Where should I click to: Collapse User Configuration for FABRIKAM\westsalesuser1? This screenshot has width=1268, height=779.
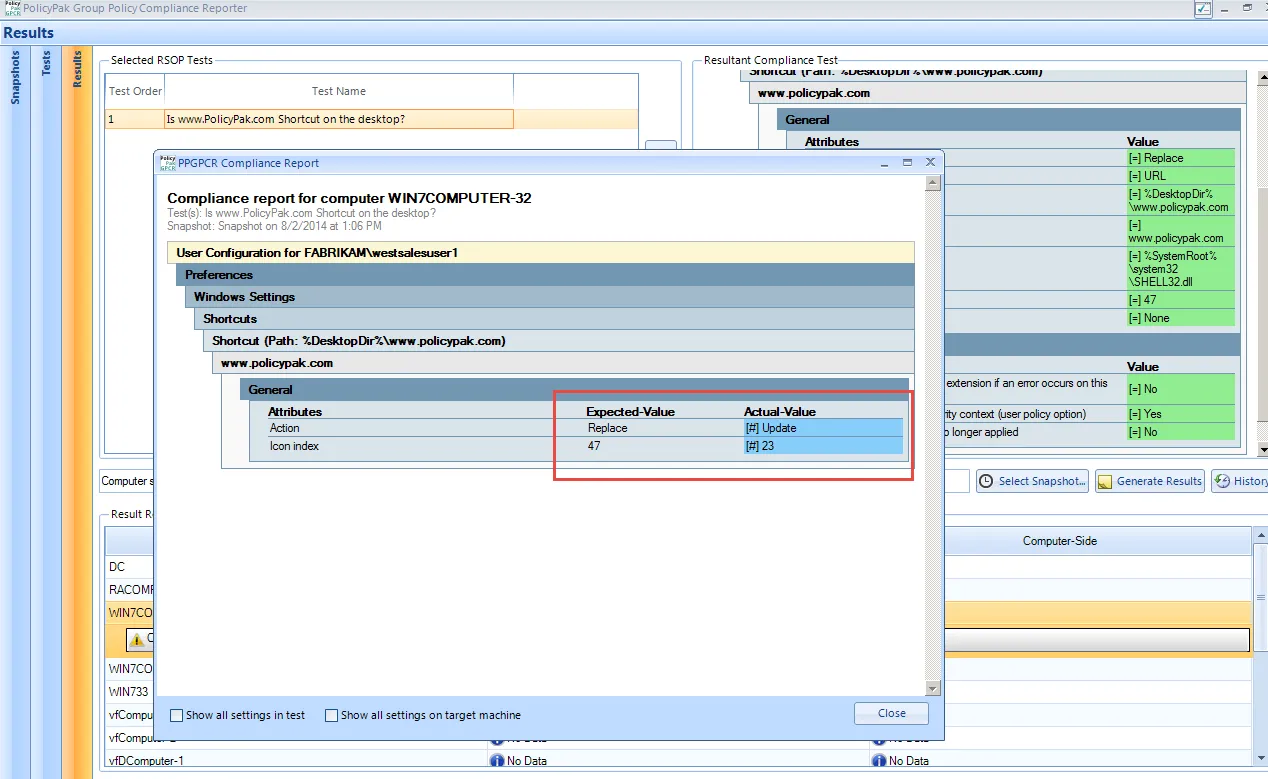point(541,253)
